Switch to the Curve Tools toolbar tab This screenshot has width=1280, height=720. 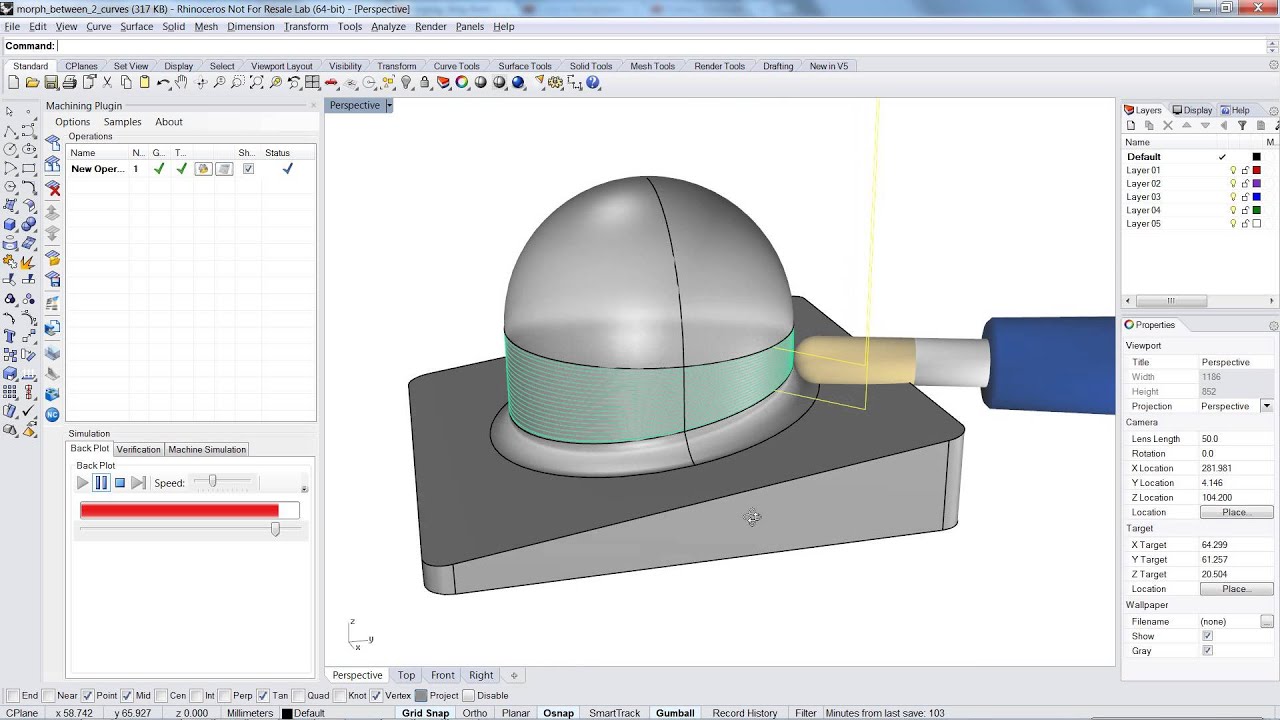click(456, 66)
